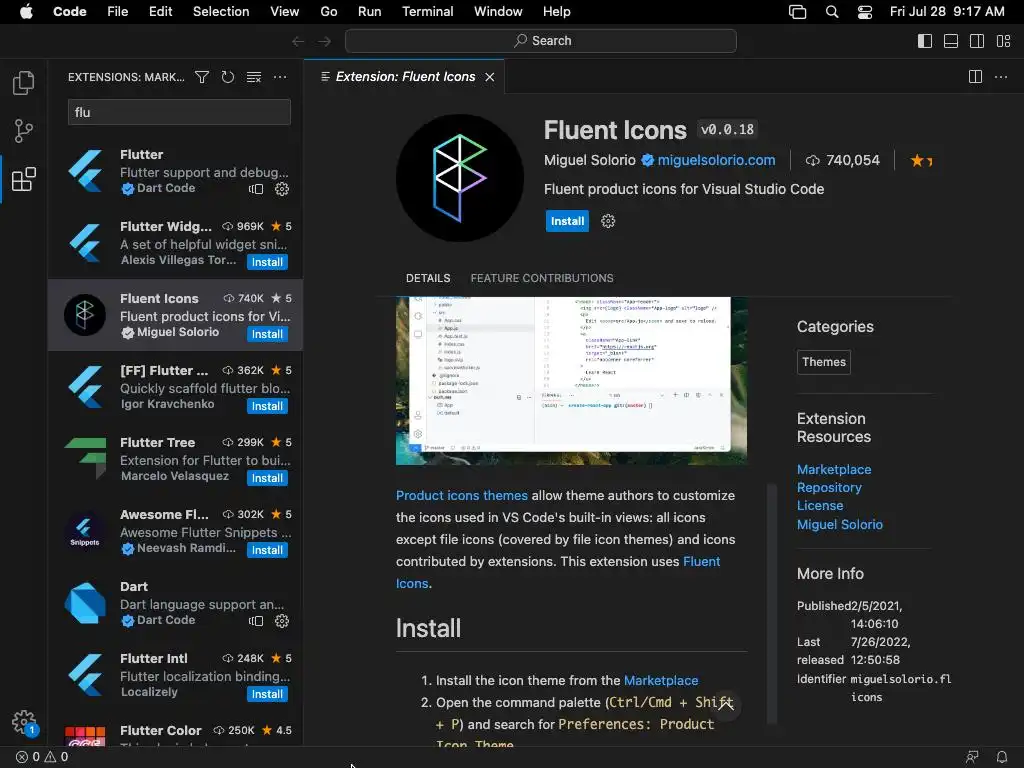This screenshot has height=768, width=1024.
Task: Click the title bar Search command box
Action: click(x=541, y=41)
